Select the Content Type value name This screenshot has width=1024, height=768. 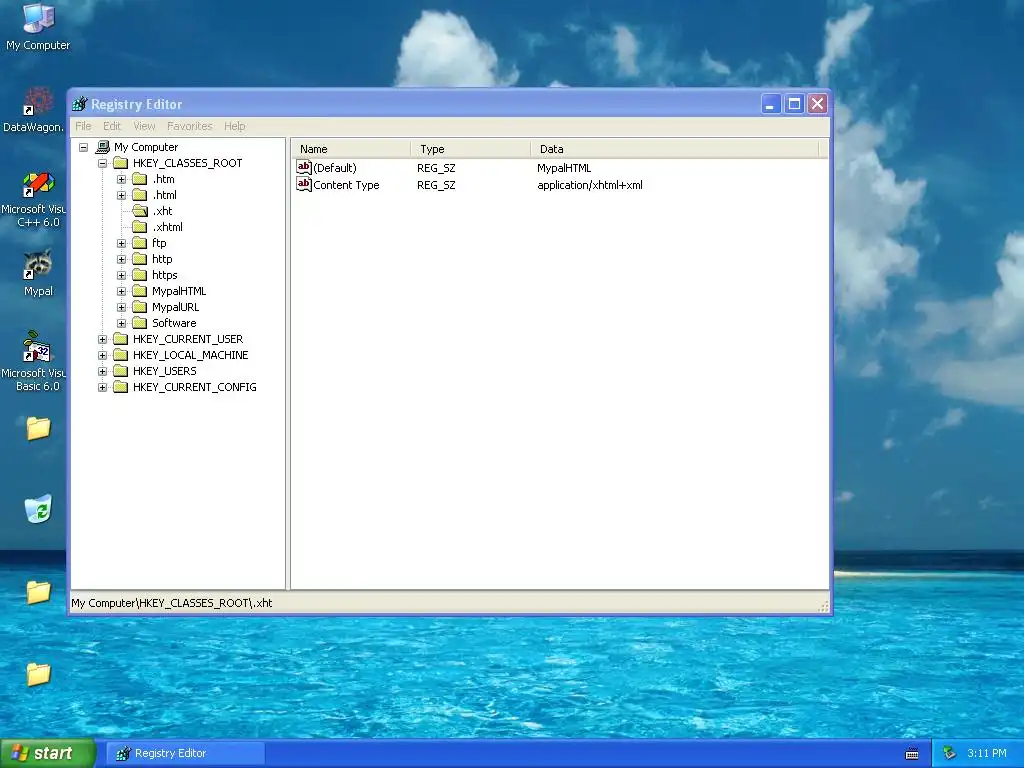coord(346,185)
